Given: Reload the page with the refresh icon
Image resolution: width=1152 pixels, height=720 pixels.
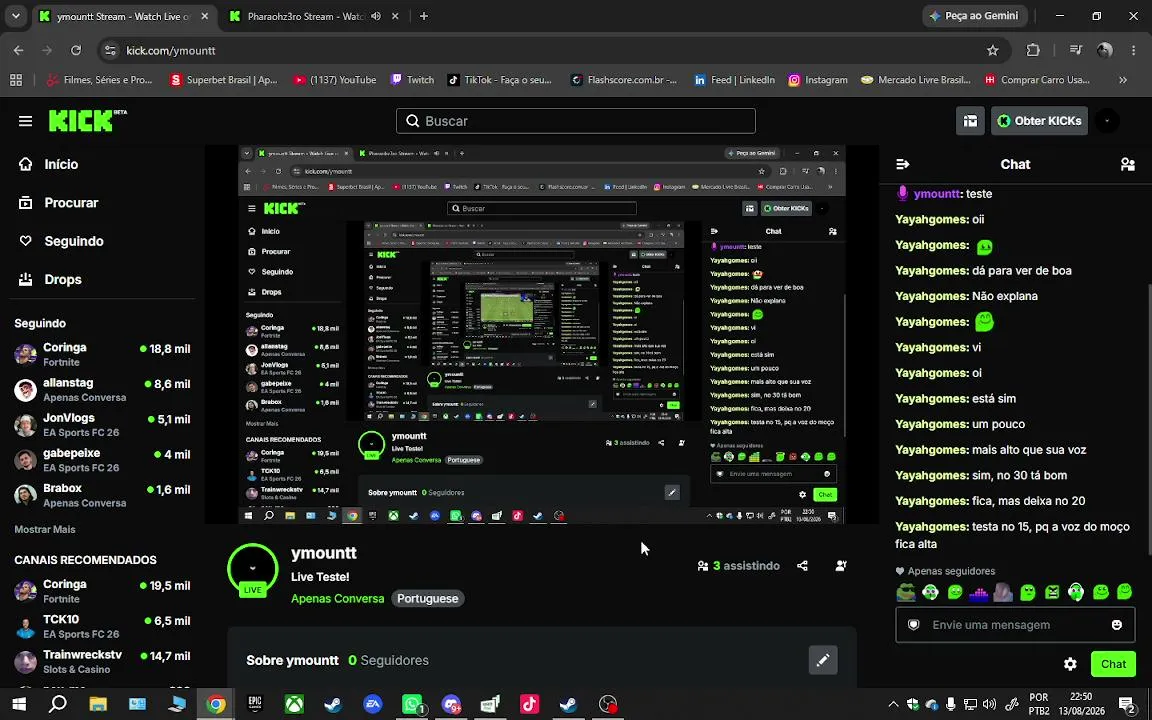Looking at the screenshot, I should [76, 50].
